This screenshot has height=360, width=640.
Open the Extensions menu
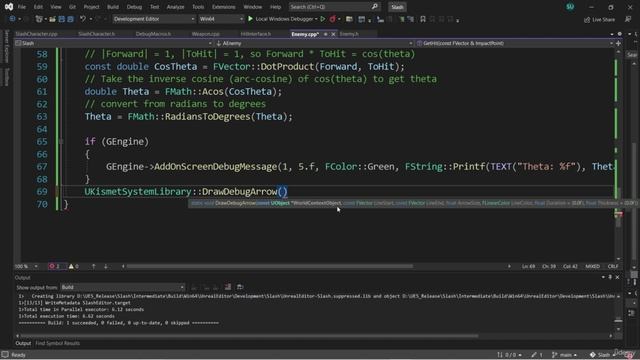point(224,7)
